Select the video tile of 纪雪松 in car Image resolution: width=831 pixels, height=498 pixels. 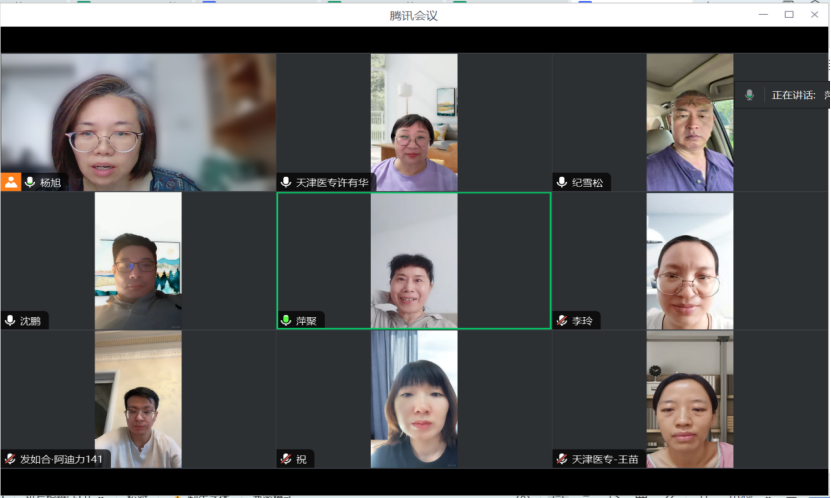pos(689,120)
